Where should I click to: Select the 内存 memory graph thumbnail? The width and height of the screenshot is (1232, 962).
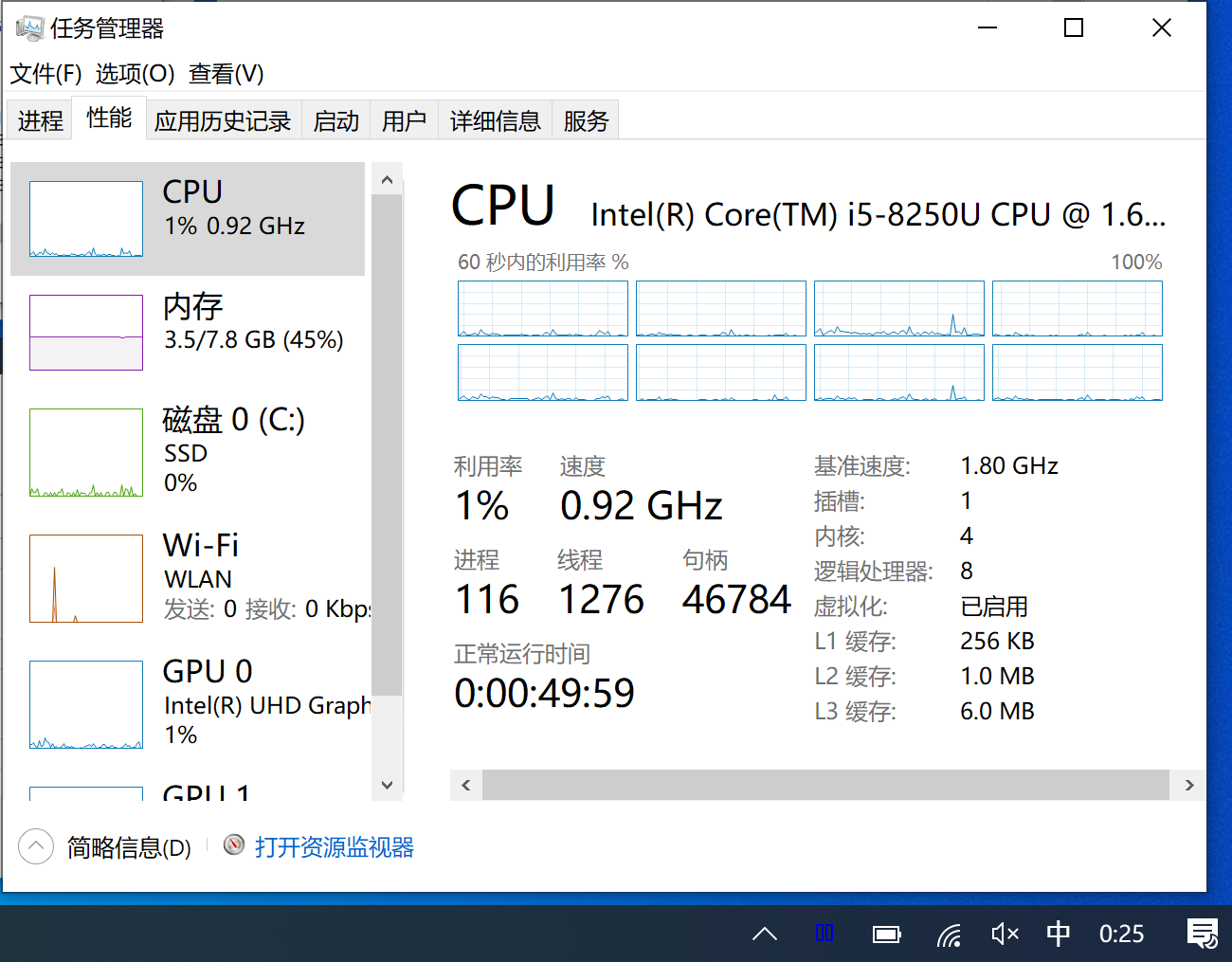pyautogui.click(x=86, y=333)
